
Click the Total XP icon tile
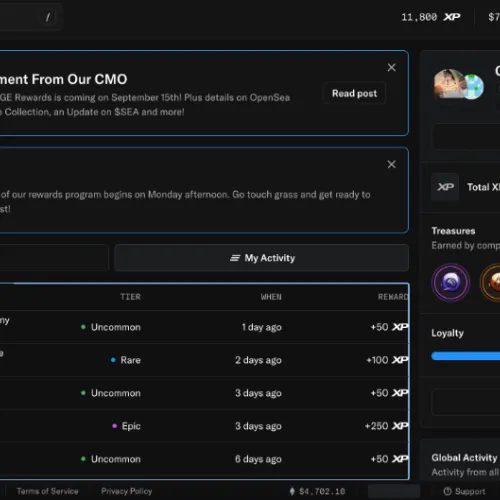coord(445,187)
